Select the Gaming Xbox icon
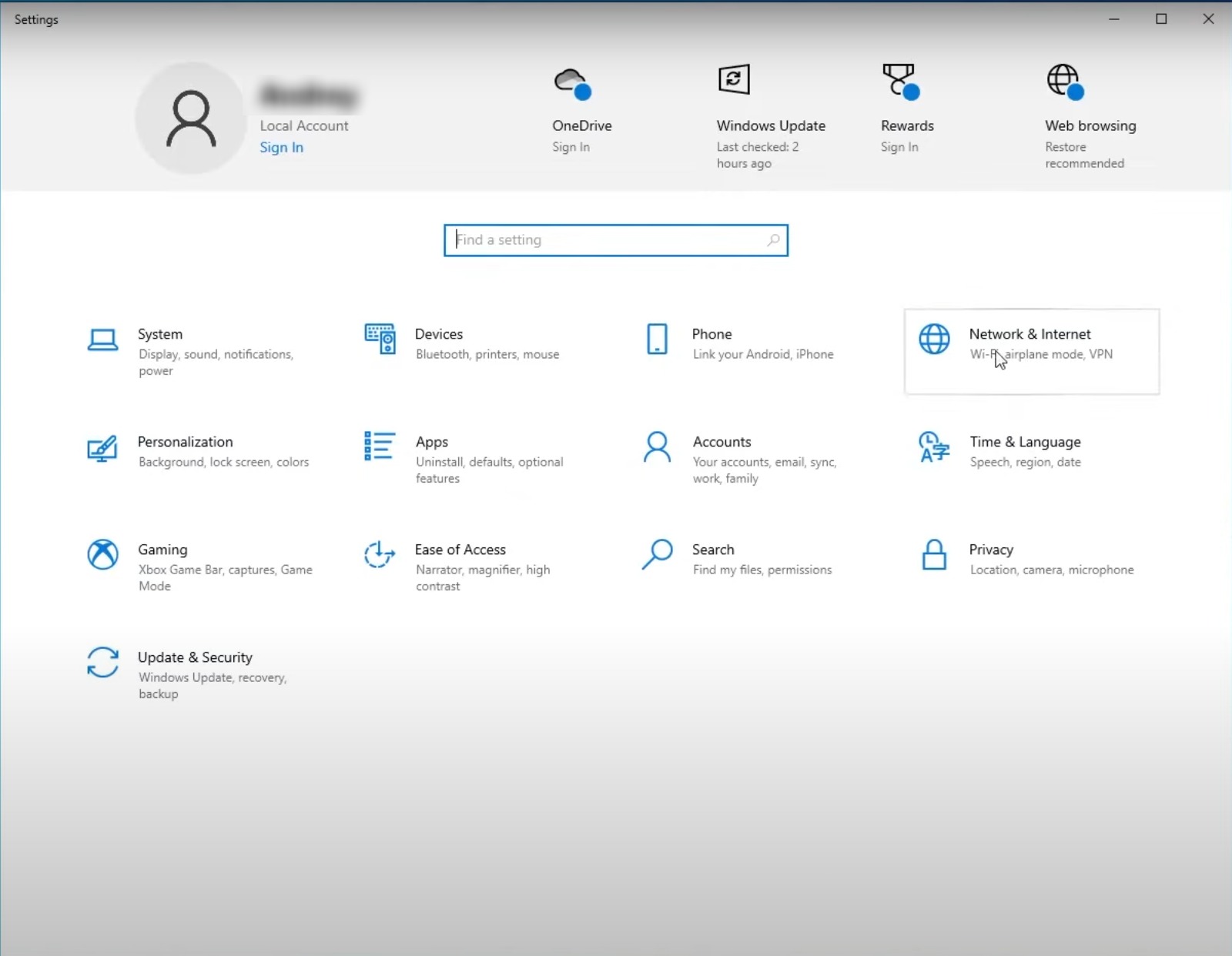 pyautogui.click(x=102, y=554)
